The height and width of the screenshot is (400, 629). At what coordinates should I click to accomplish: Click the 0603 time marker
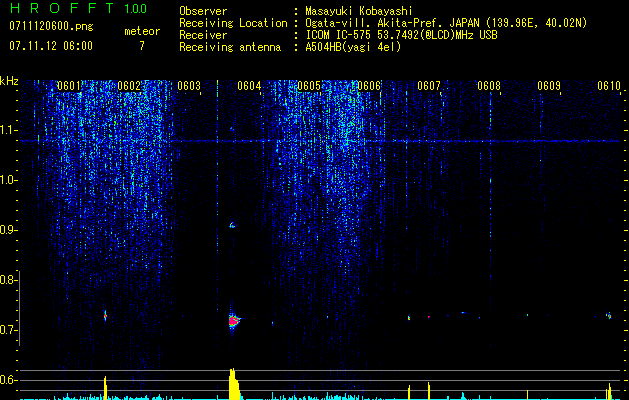click(189, 86)
